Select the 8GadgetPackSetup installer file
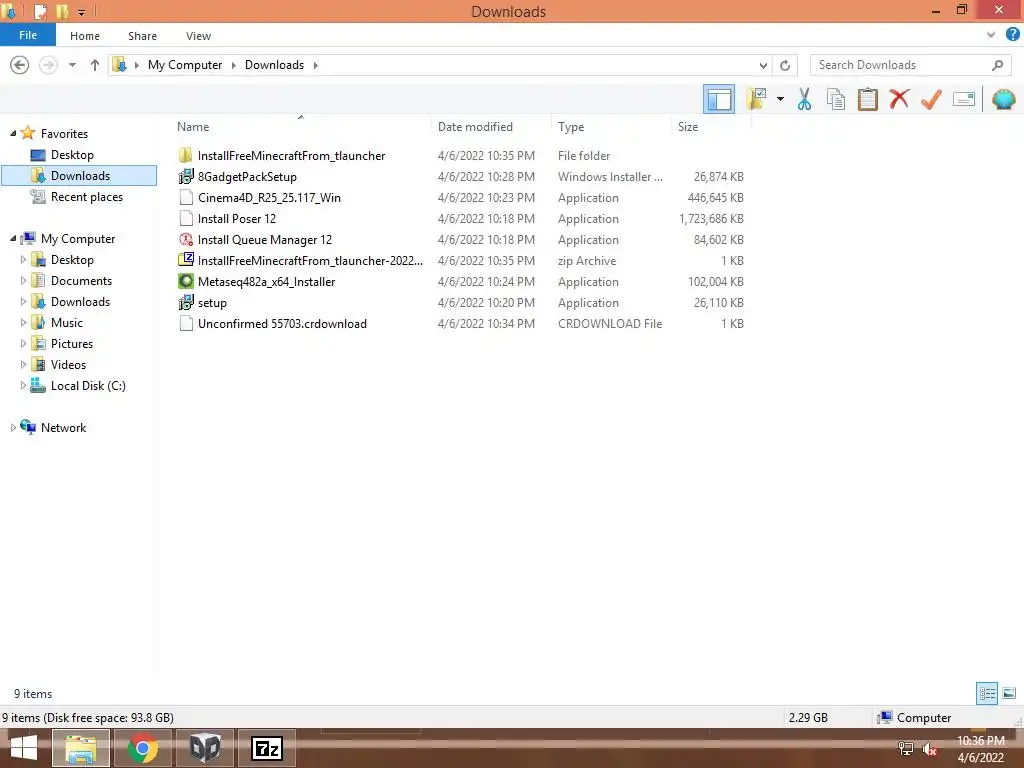The image size is (1024, 768). click(247, 176)
